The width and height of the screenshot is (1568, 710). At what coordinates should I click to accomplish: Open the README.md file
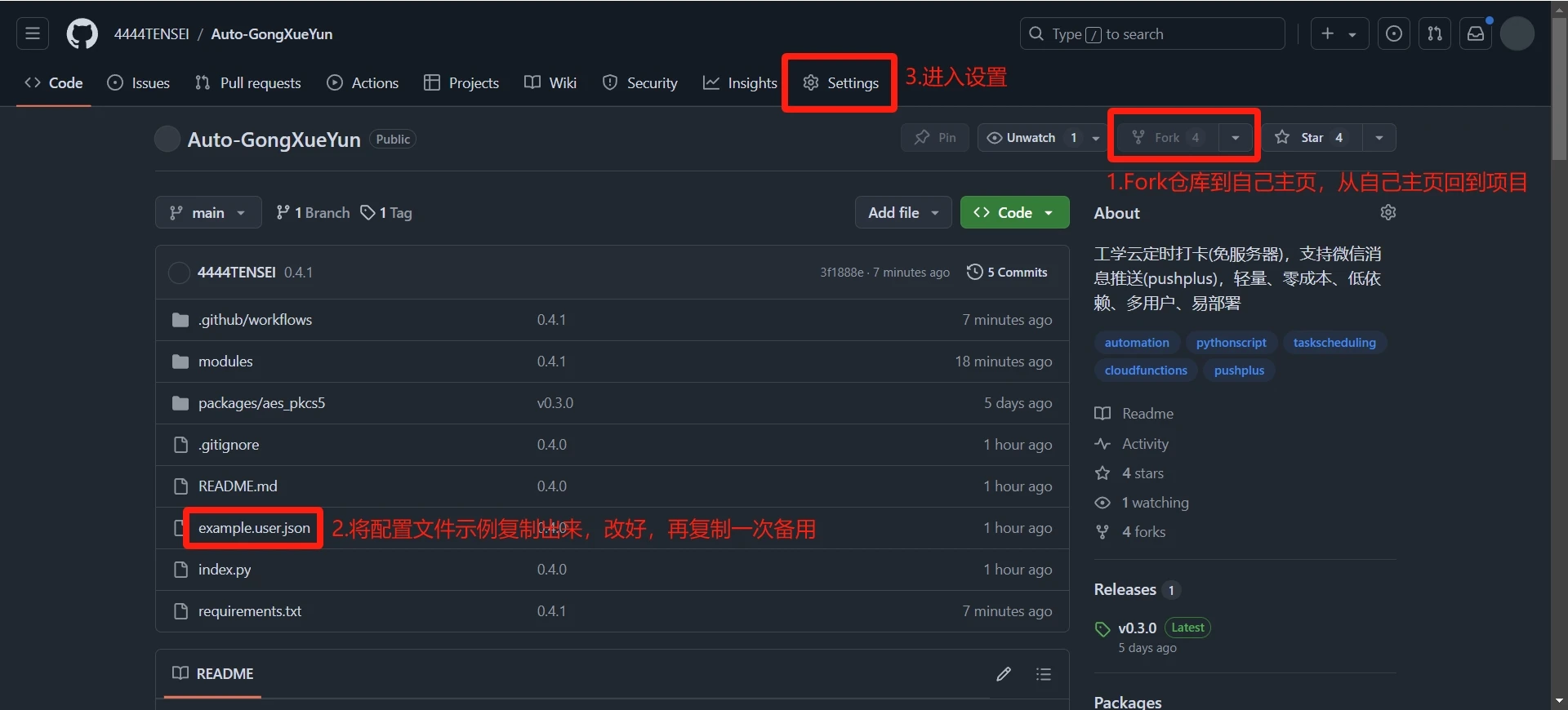tap(238, 486)
